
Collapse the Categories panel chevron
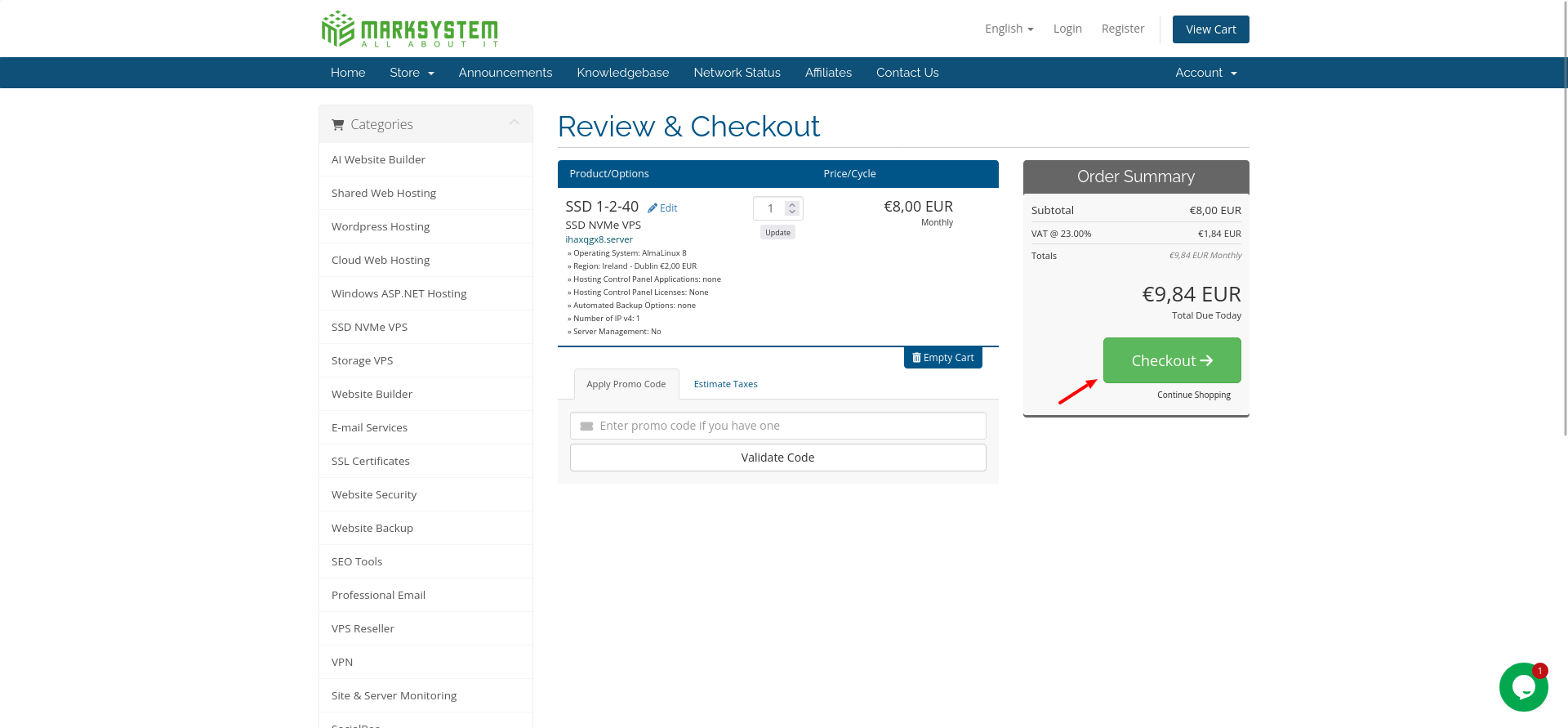pyautogui.click(x=514, y=123)
